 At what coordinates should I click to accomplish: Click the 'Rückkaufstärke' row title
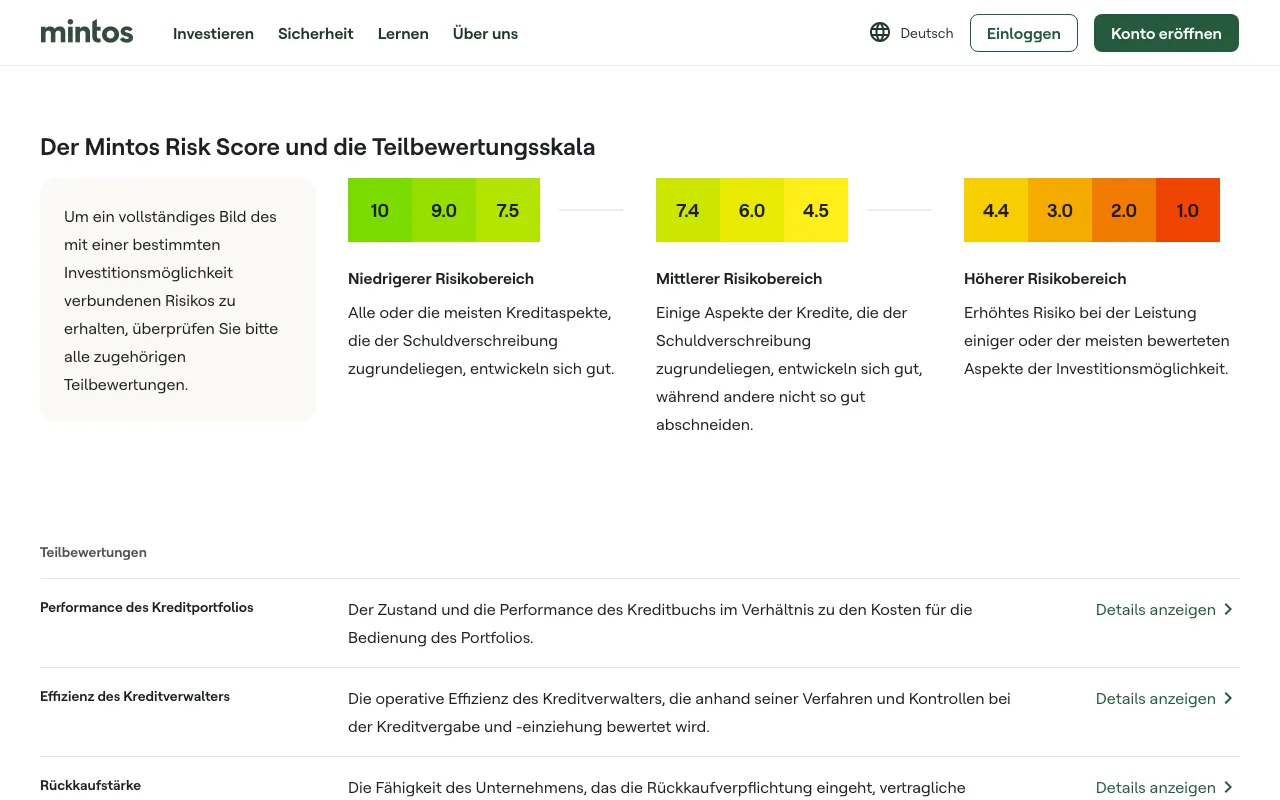click(x=90, y=785)
